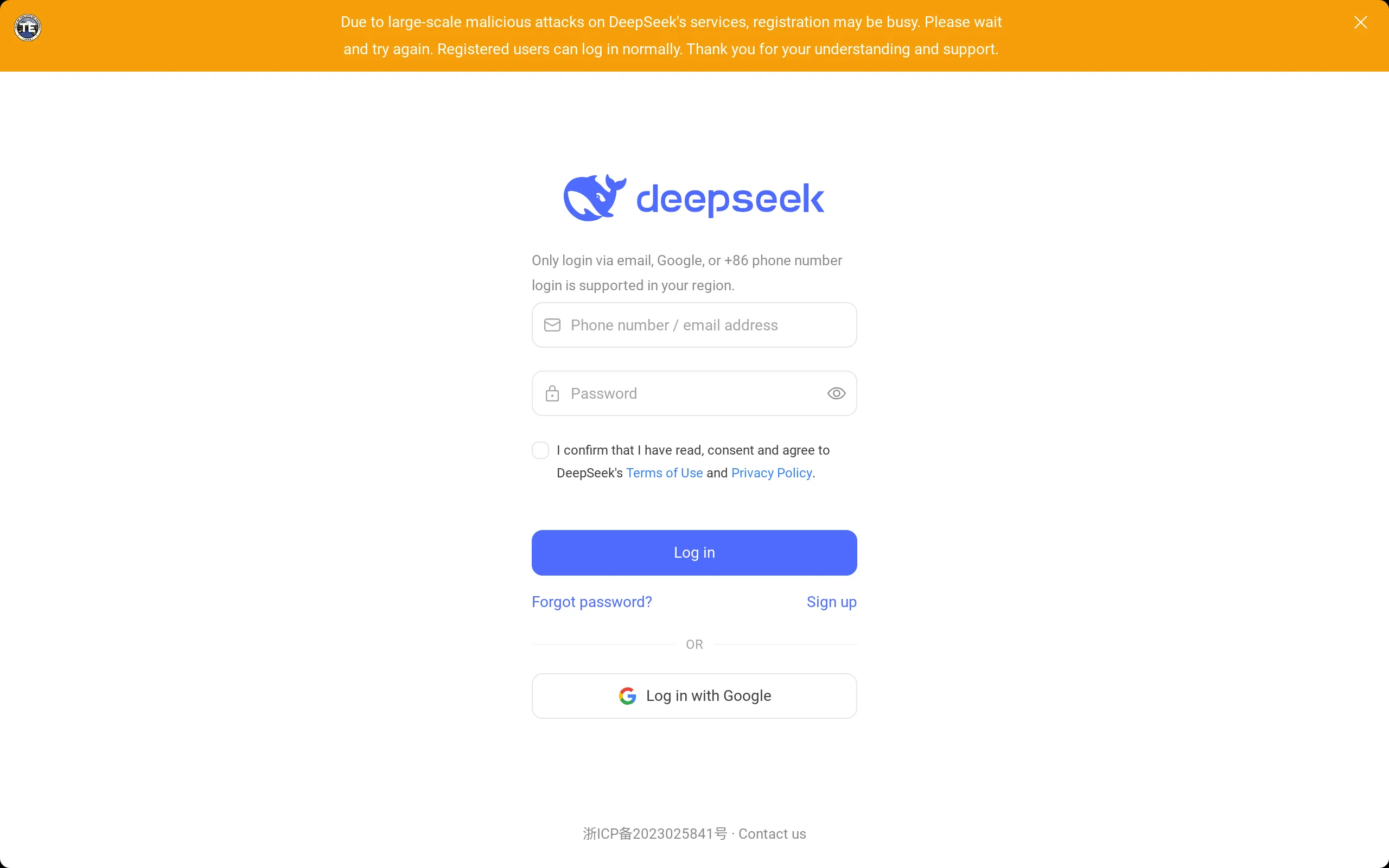Click the Log in with Google button
Image resolution: width=1389 pixels, height=868 pixels.
click(x=694, y=695)
